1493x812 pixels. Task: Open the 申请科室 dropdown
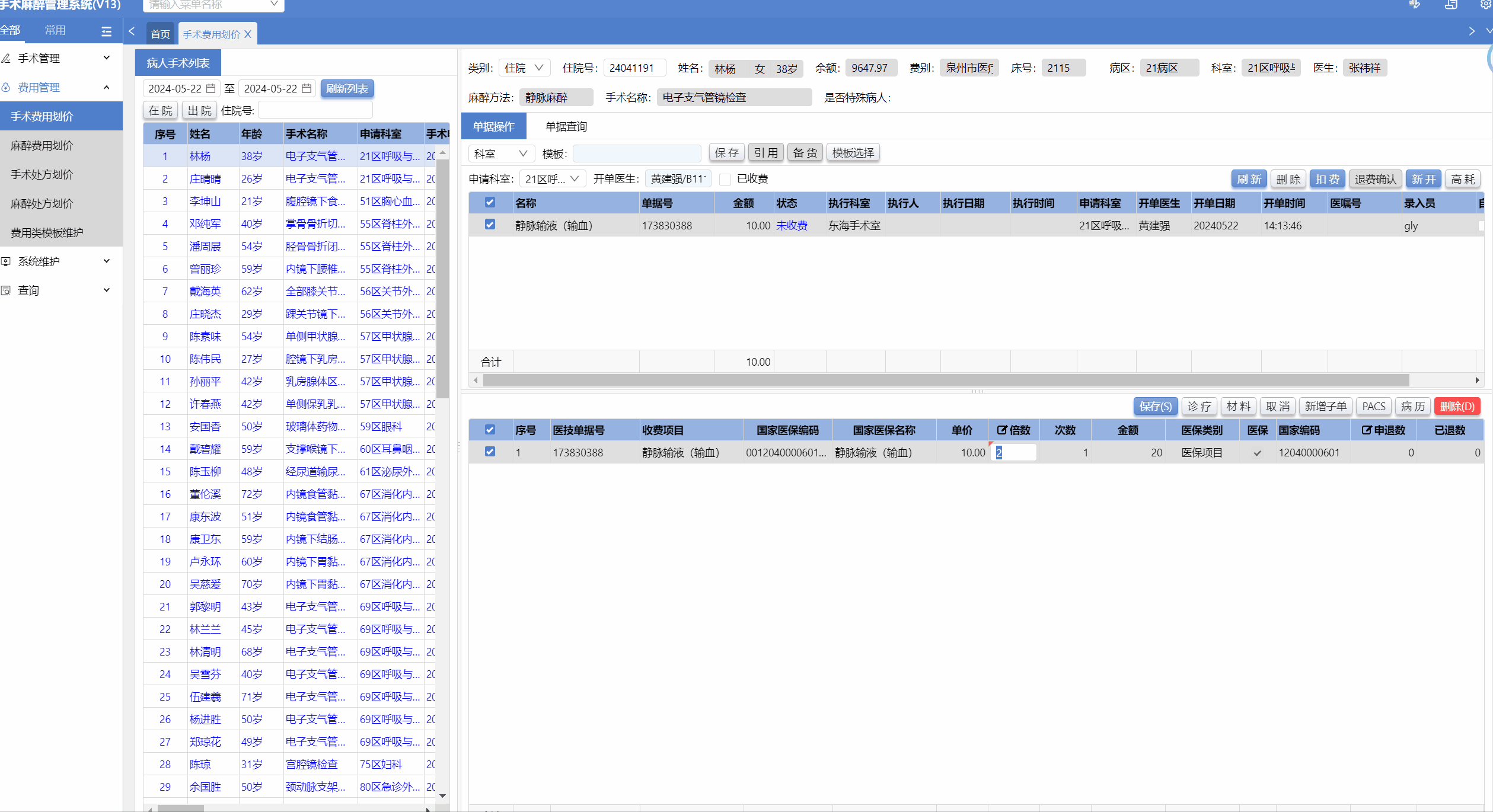click(x=552, y=179)
